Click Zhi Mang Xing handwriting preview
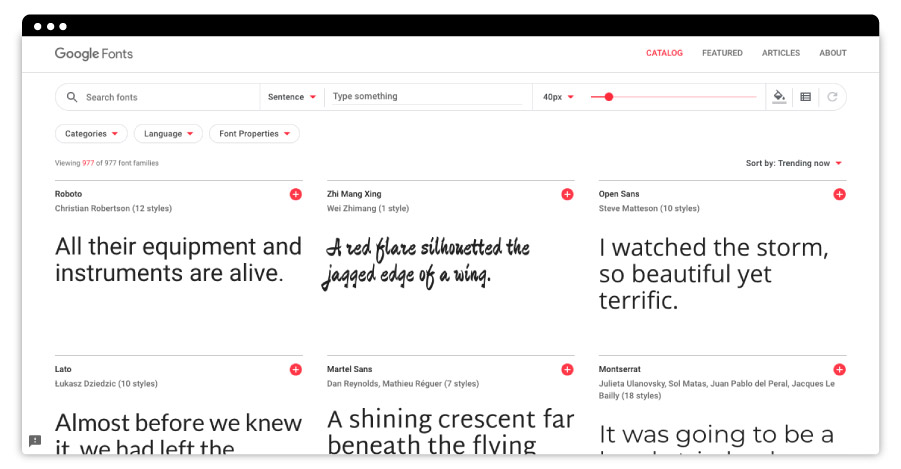901x469 pixels. coord(425,262)
